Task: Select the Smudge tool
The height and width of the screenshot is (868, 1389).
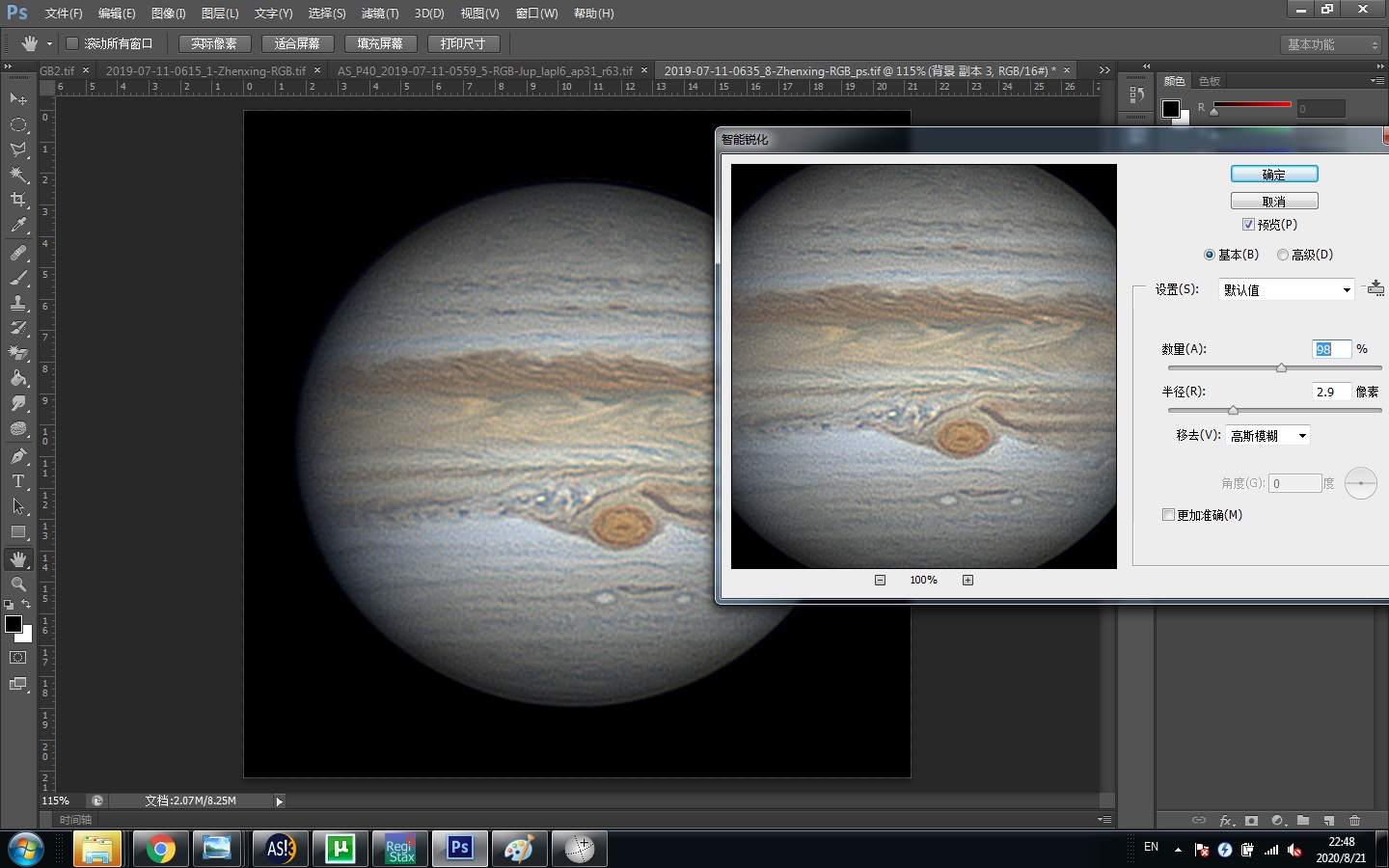Action: (18, 403)
